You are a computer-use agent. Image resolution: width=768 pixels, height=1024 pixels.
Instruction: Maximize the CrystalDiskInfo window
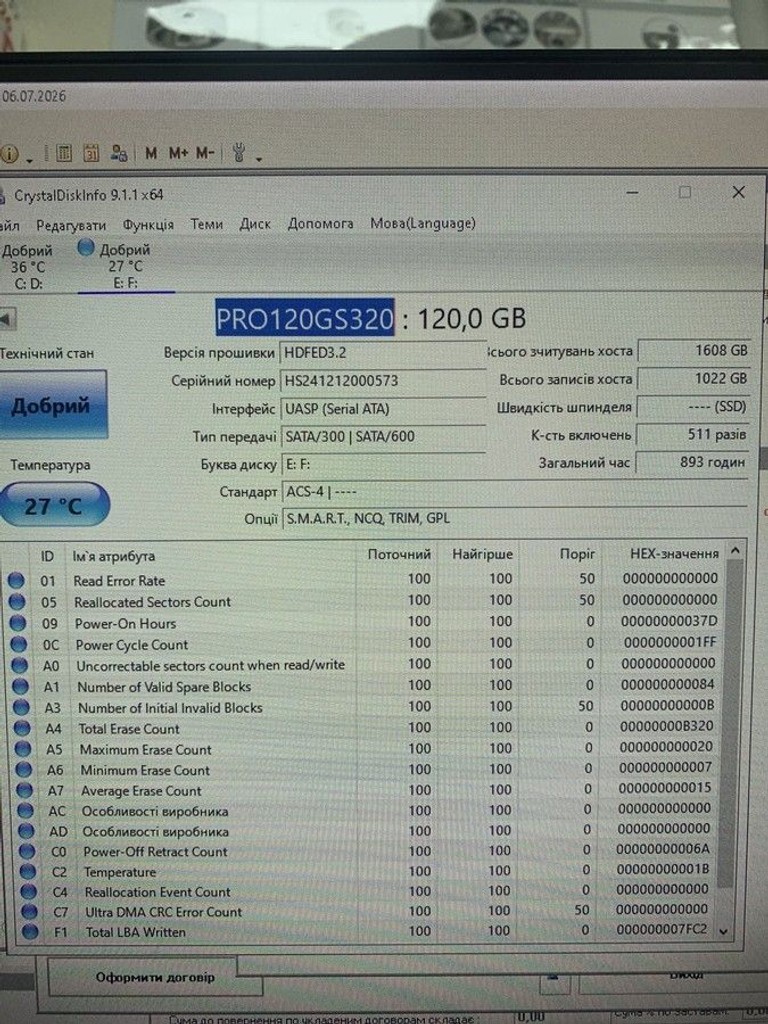pos(685,192)
